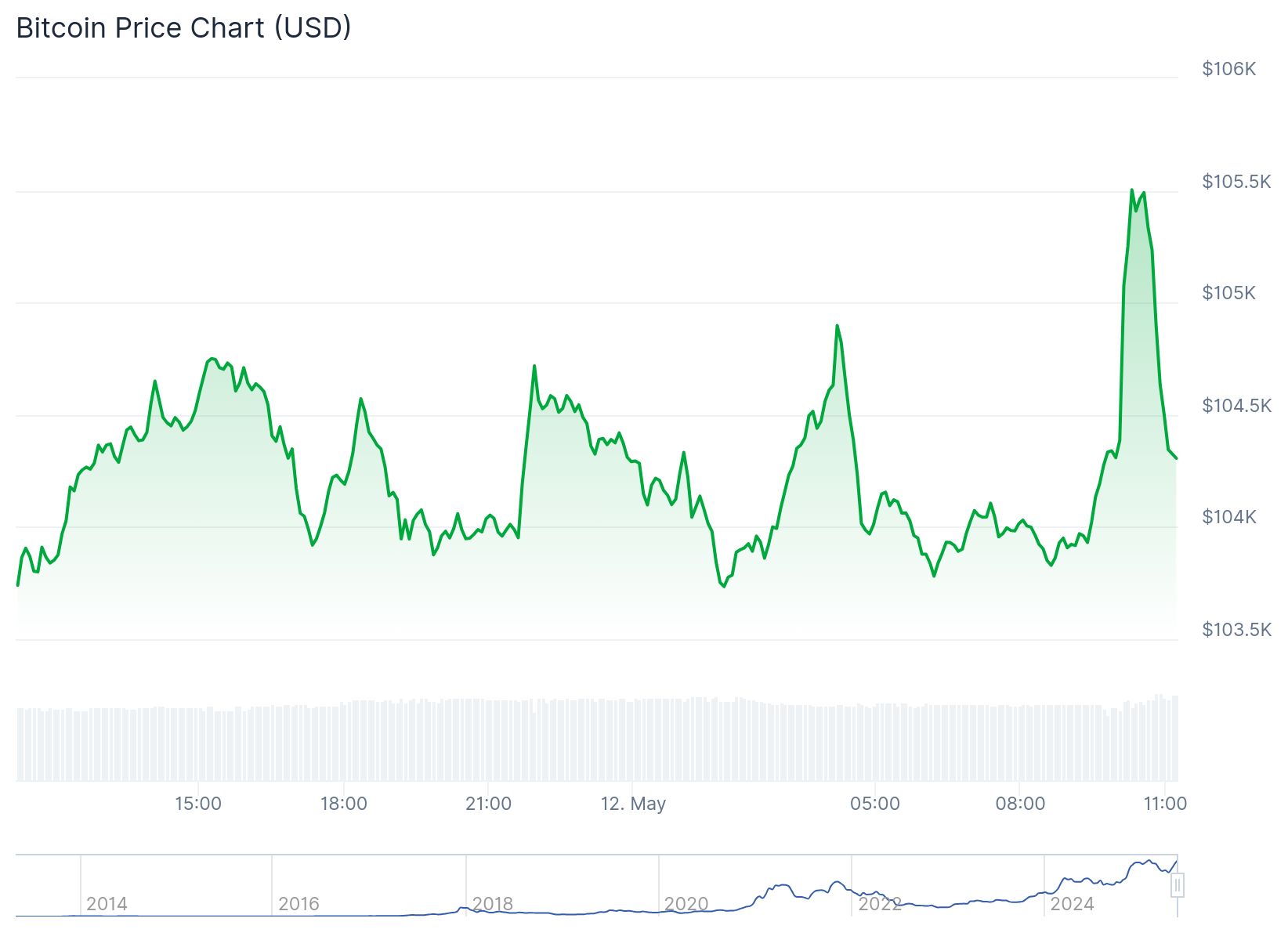The width and height of the screenshot is (1288, 940).
Task: Select 2014 in the navigator timeline
Action: tap(107, 904)
